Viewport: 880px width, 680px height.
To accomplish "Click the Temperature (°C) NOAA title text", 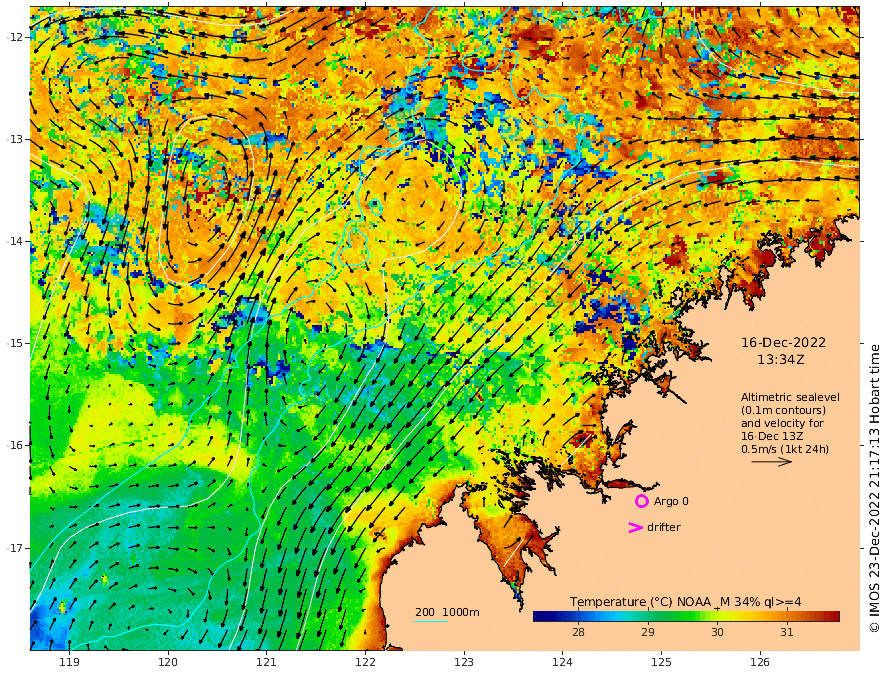I will coord(685,602).
